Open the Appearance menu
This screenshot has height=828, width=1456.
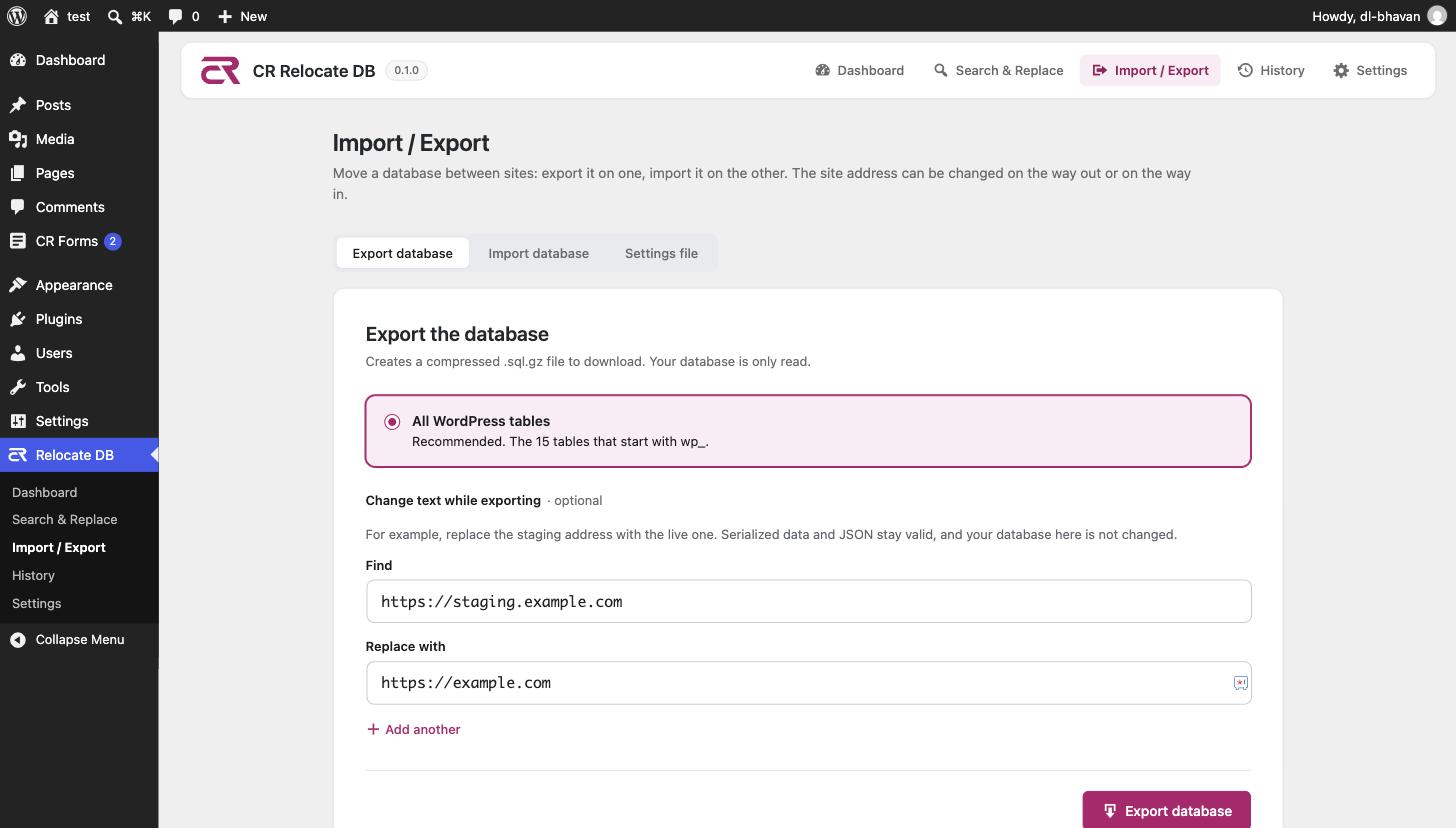tap(79, 285)
